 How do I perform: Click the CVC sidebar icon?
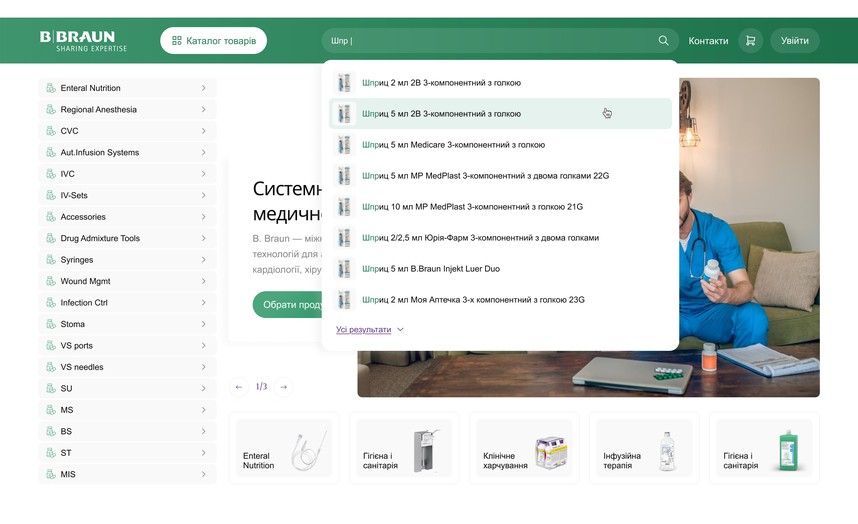51,131
